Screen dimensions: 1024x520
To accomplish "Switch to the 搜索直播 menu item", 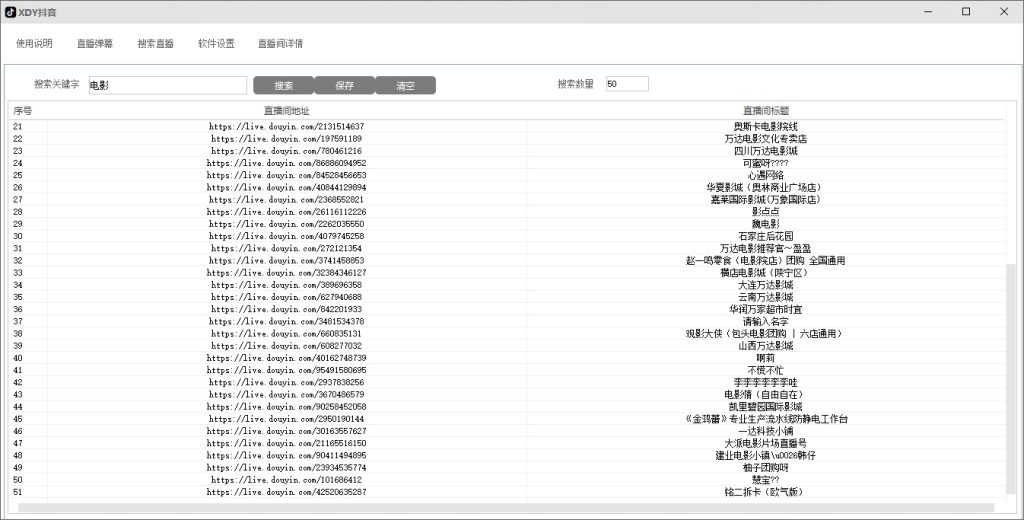I will [155, 44].
